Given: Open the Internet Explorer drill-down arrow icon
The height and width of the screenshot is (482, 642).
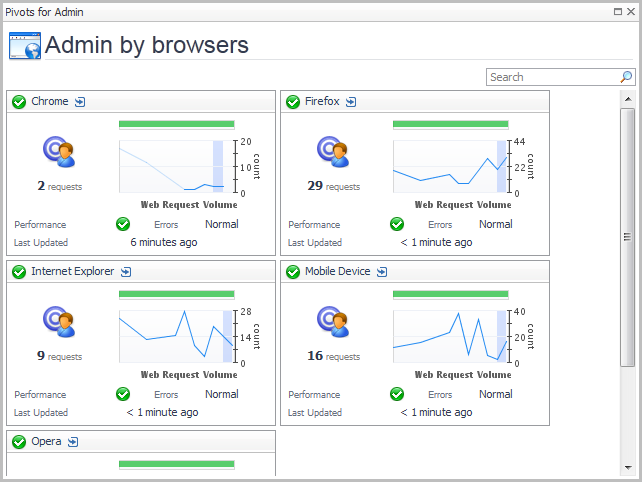Looking at the screenshot, I should (x=126, y=272).
